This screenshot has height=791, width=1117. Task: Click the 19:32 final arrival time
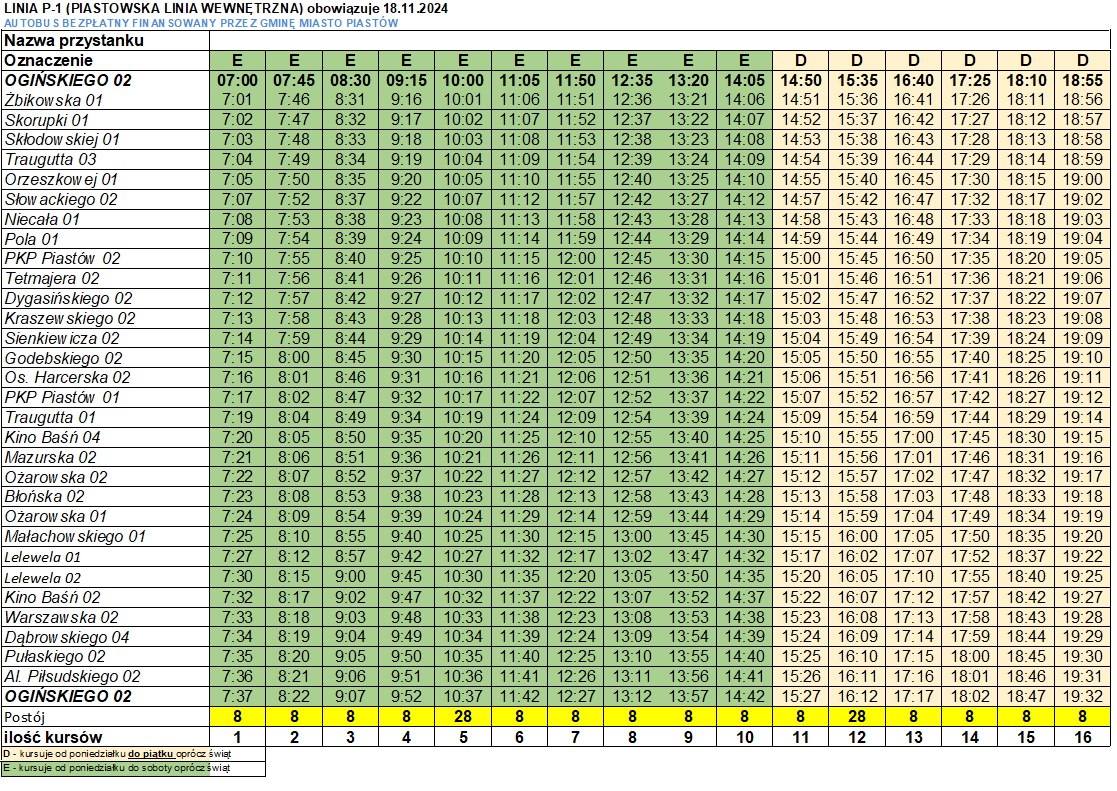[1082, 696]
